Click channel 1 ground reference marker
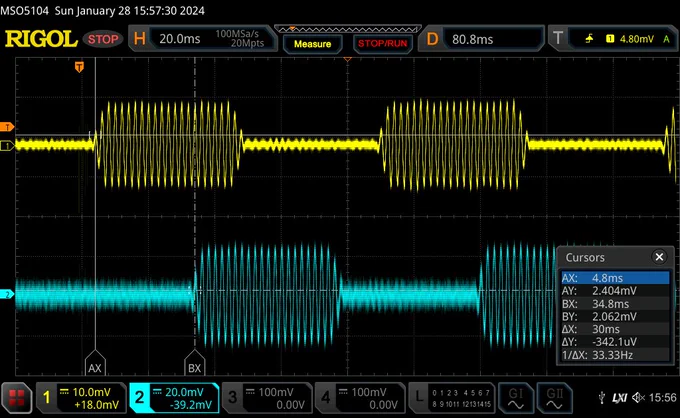The image size is (680, 418). [7, 146]
